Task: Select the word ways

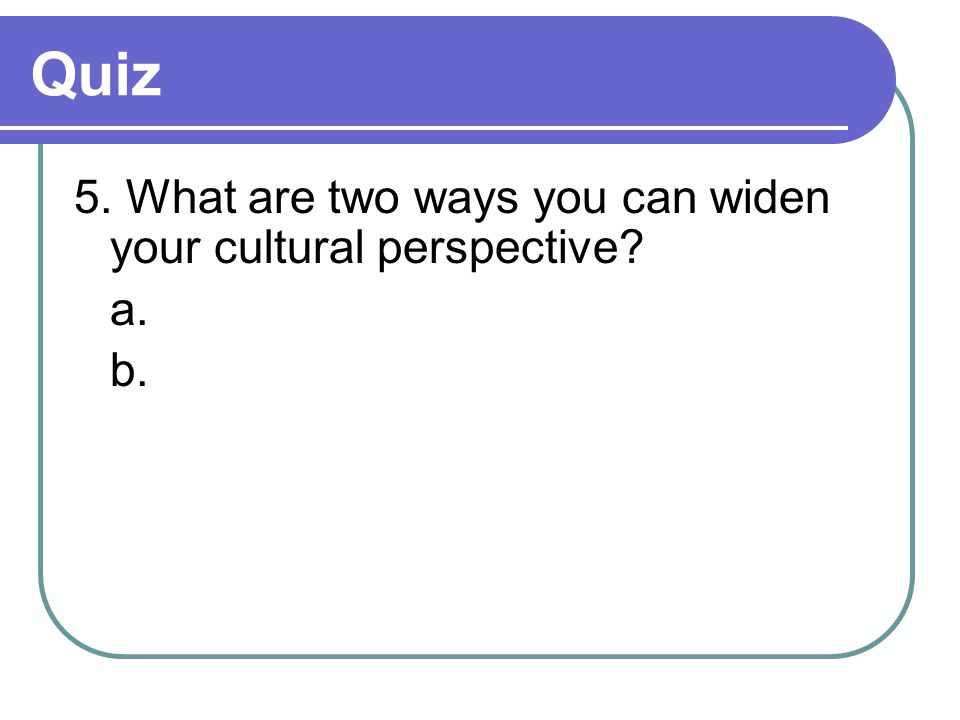Action: (465, 201)
